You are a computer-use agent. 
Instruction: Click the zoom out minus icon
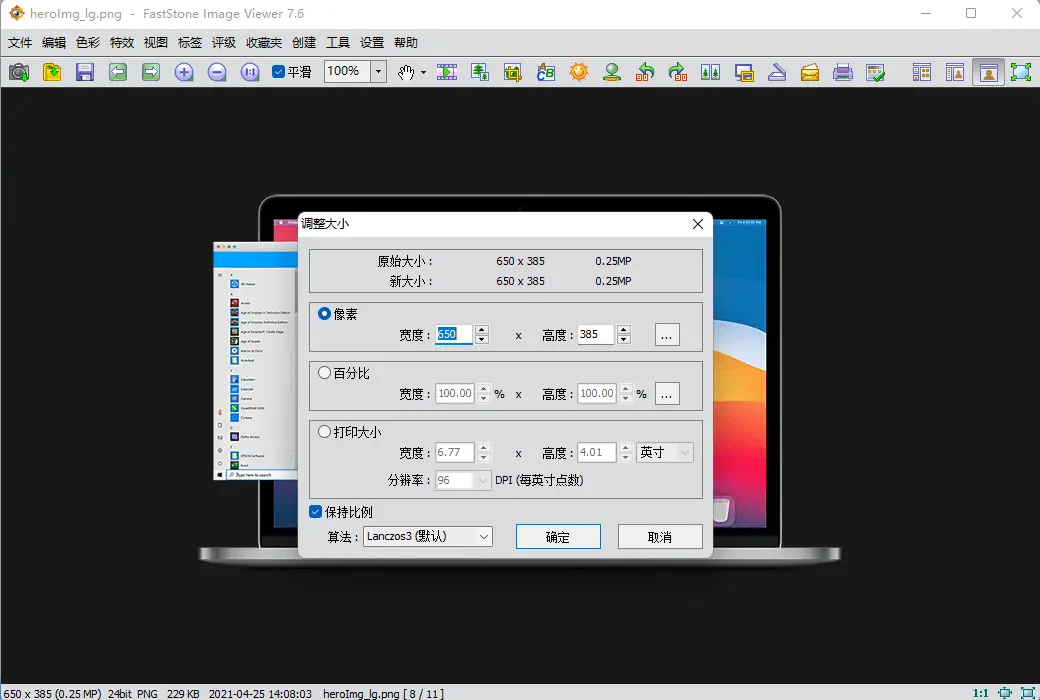click(217, 72)
